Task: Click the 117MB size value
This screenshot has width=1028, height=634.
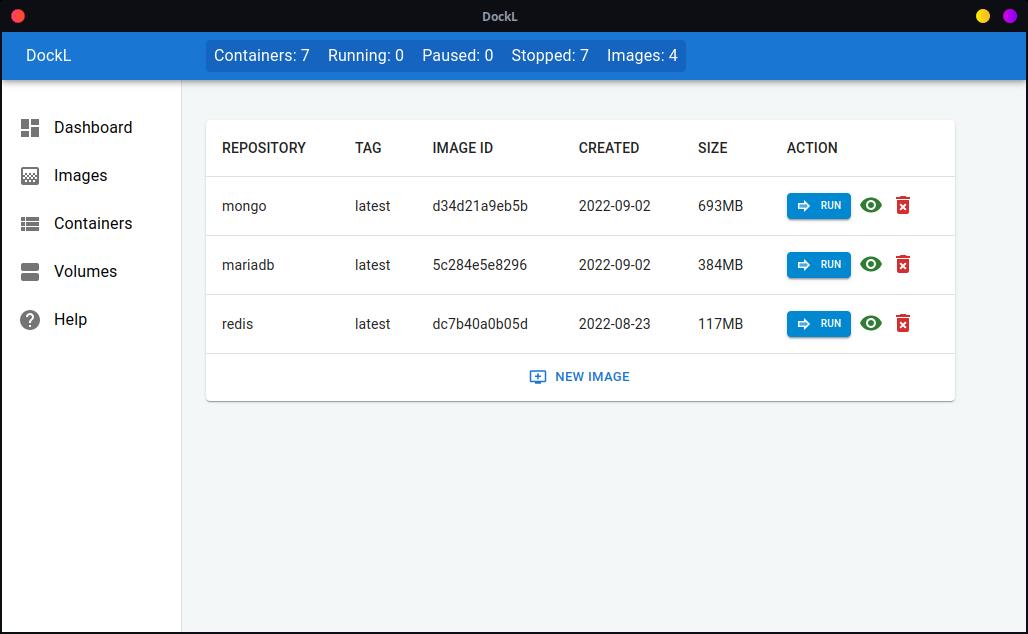Action: point(720,324)
